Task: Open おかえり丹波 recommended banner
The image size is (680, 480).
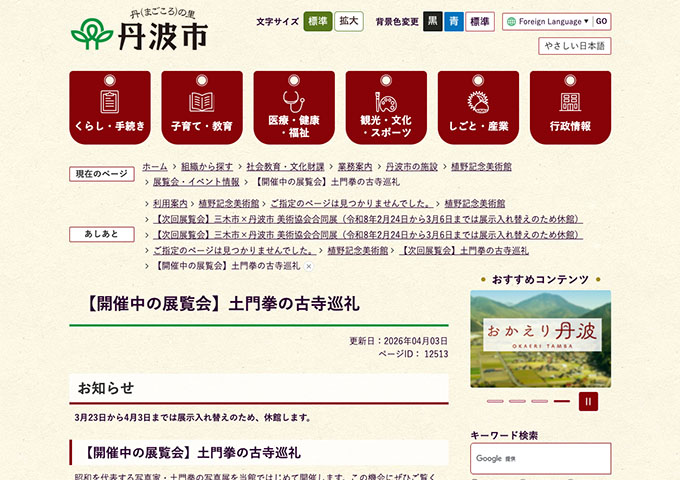Action: (540, 339)
